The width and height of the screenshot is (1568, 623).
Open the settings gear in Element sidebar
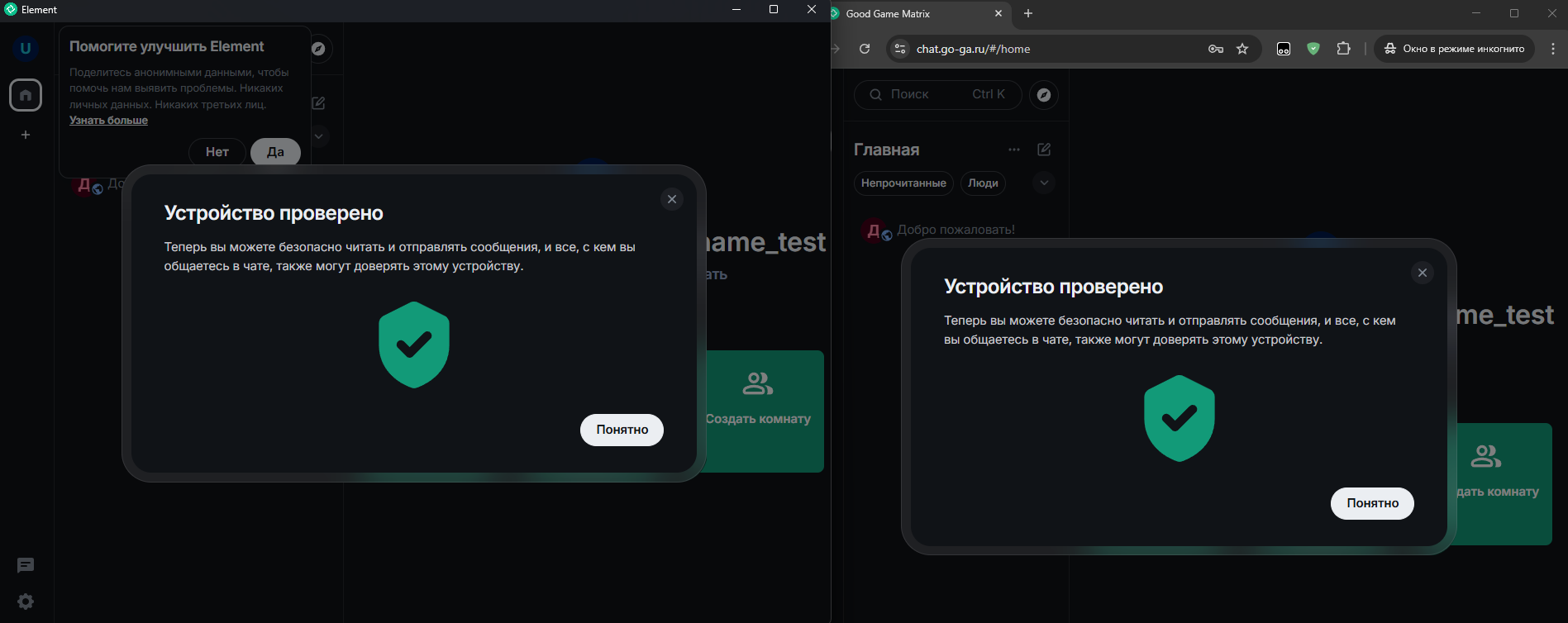coord(26,602)
